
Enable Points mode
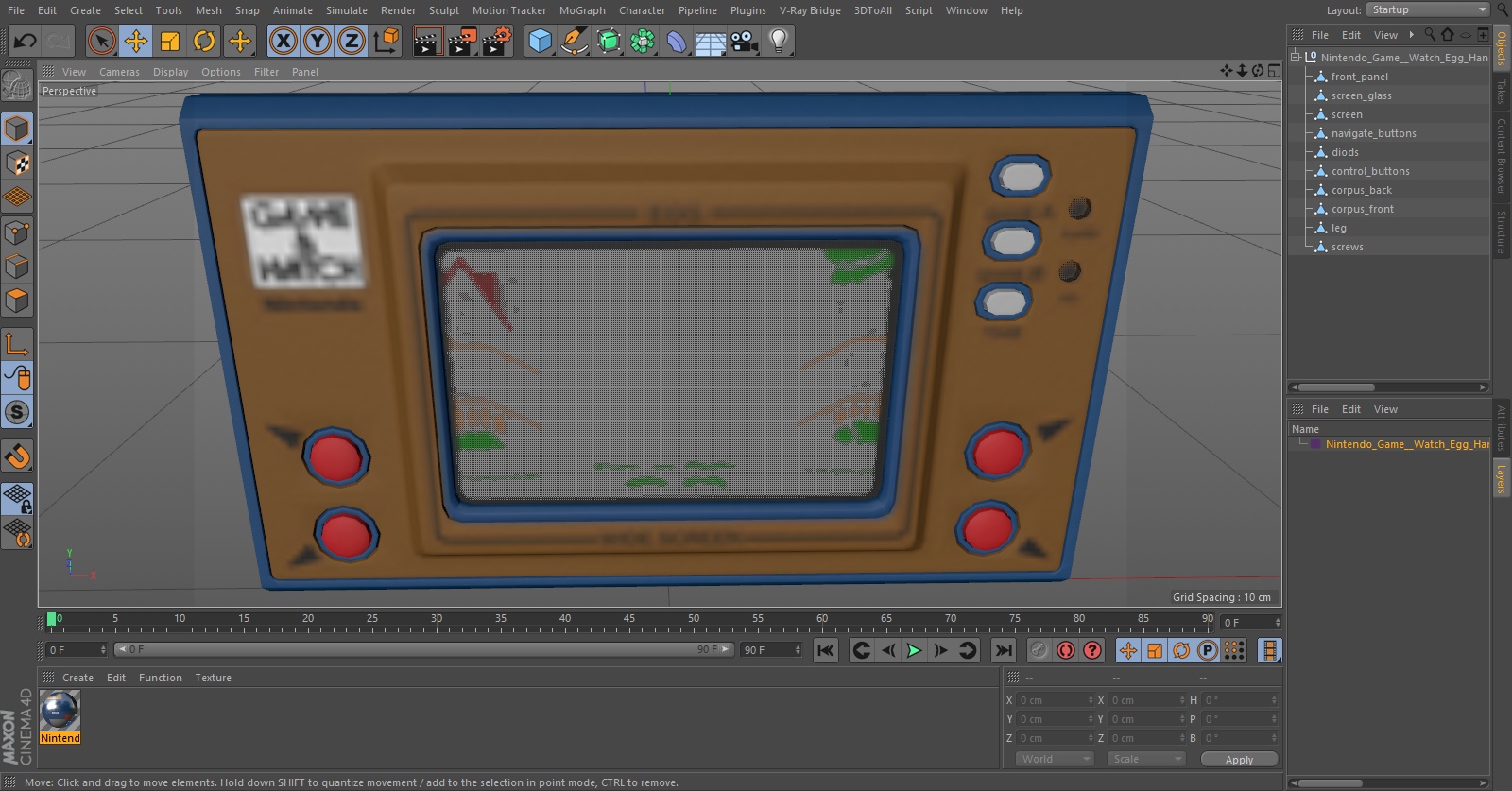[x=17, y=232]
